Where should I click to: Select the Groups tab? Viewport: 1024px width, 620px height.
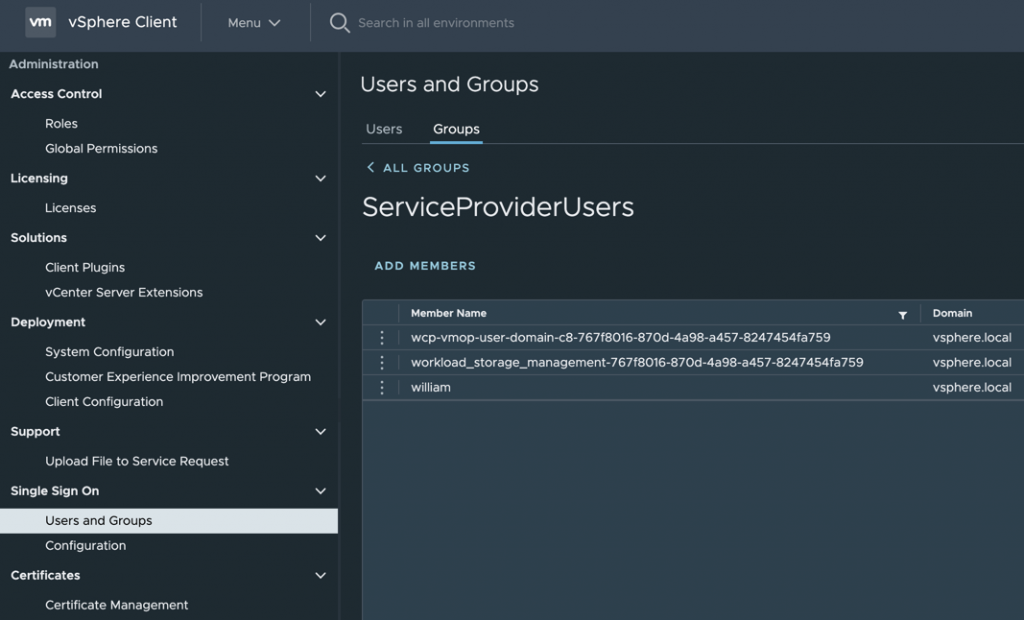click(x=456, y=129)
